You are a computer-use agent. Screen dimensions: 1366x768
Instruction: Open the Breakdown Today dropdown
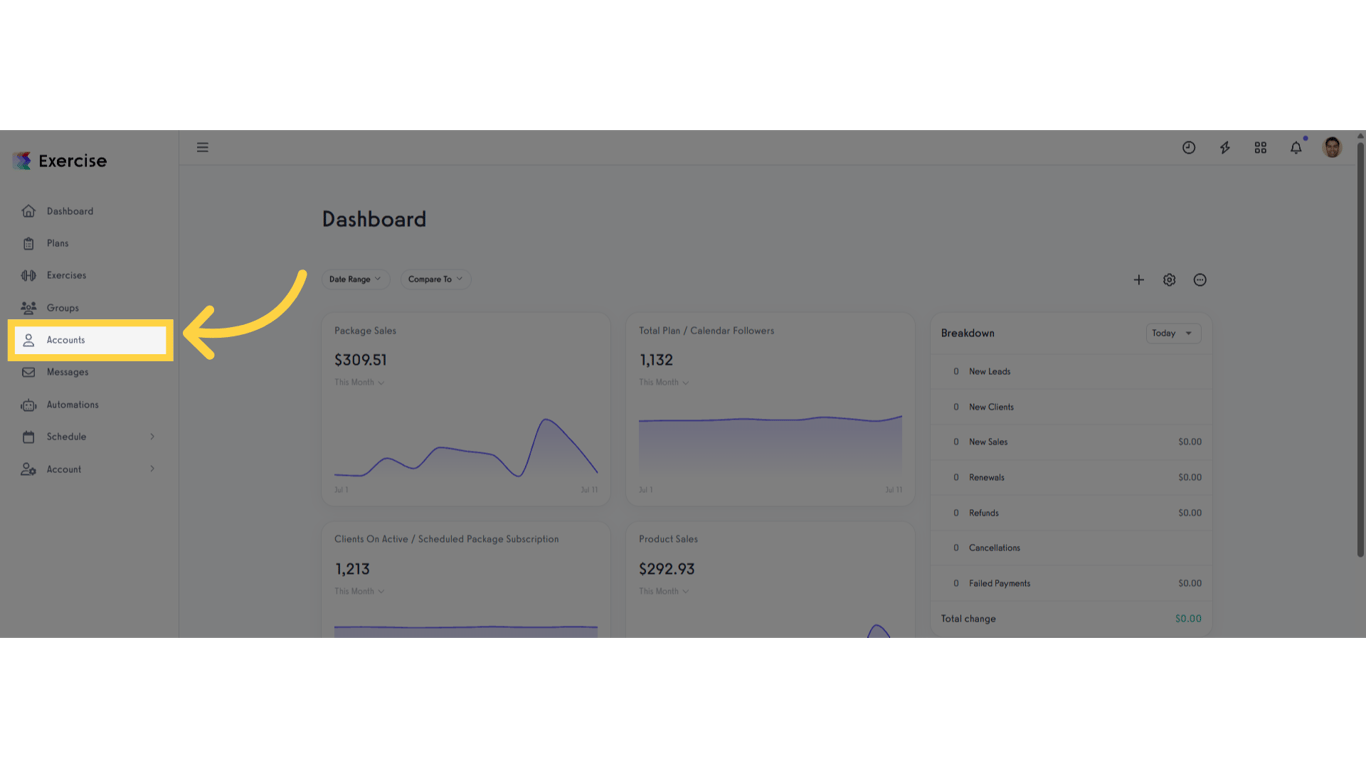[1173, 333]
